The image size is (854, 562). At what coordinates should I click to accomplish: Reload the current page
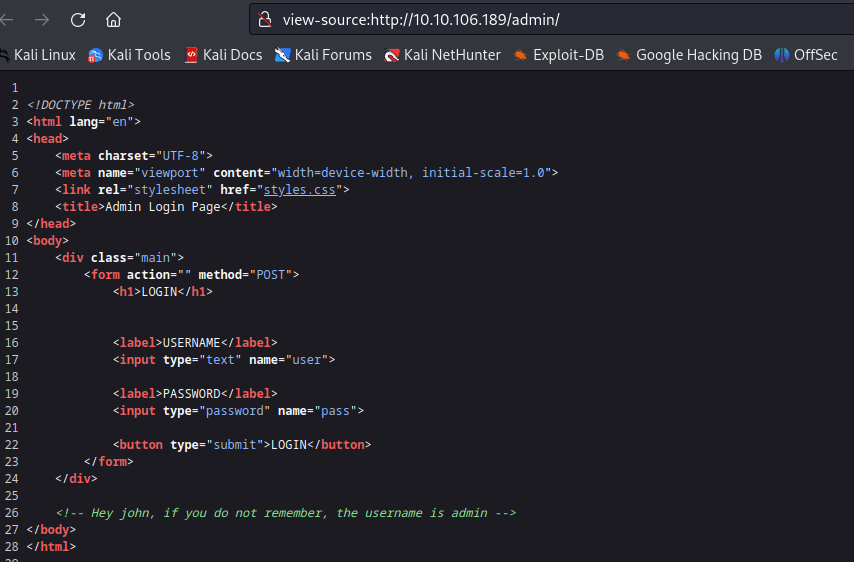point(78,19)
